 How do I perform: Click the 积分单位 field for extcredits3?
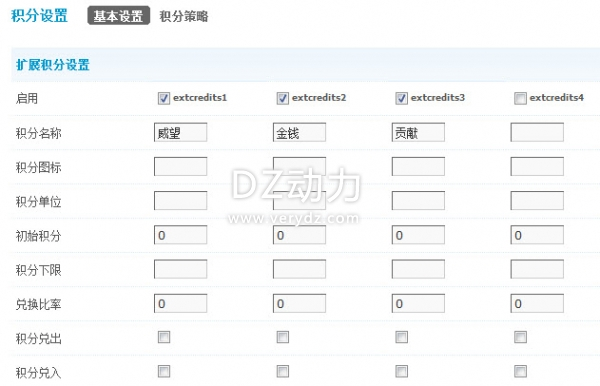click(x=418, y=200)
